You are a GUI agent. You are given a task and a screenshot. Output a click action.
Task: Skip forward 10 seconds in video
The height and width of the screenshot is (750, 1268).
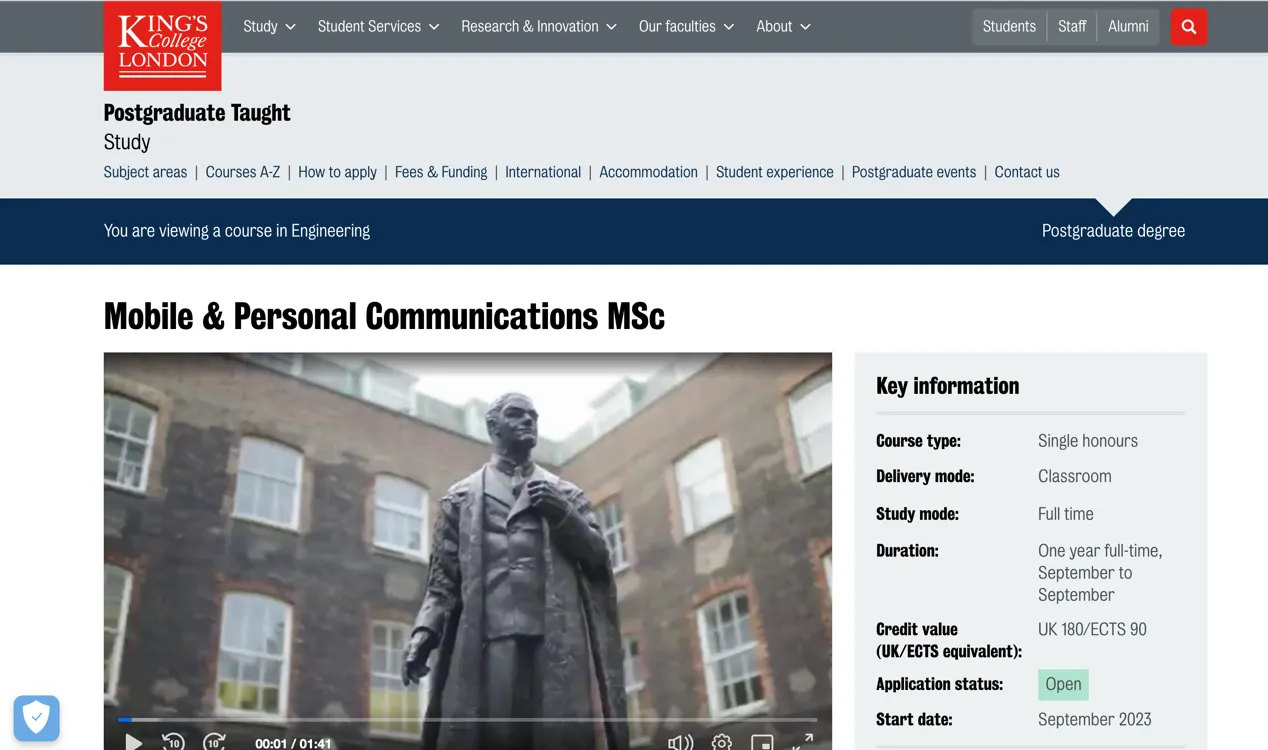214,742
